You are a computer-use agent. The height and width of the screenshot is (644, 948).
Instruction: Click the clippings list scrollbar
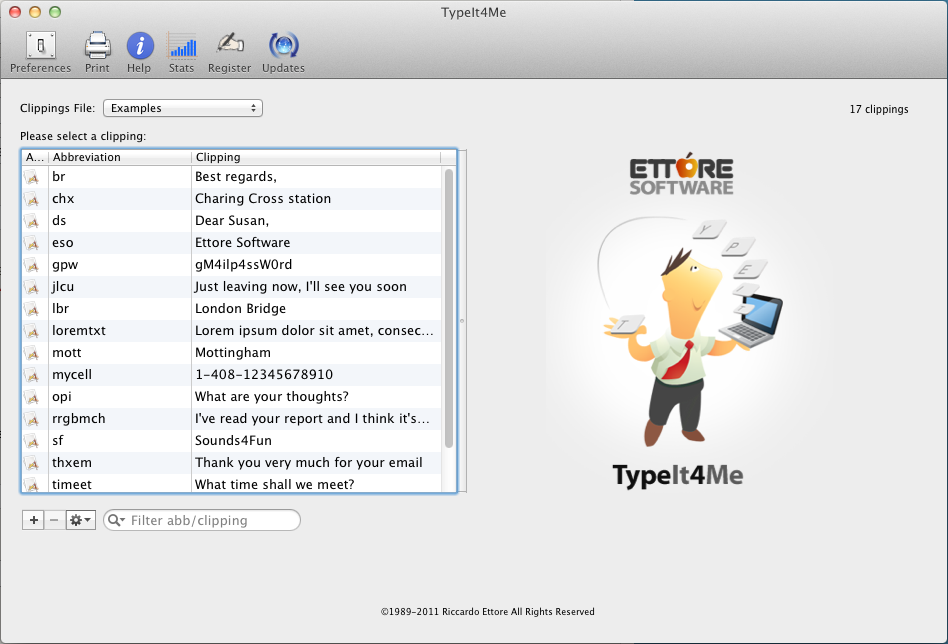coord(449,308)
